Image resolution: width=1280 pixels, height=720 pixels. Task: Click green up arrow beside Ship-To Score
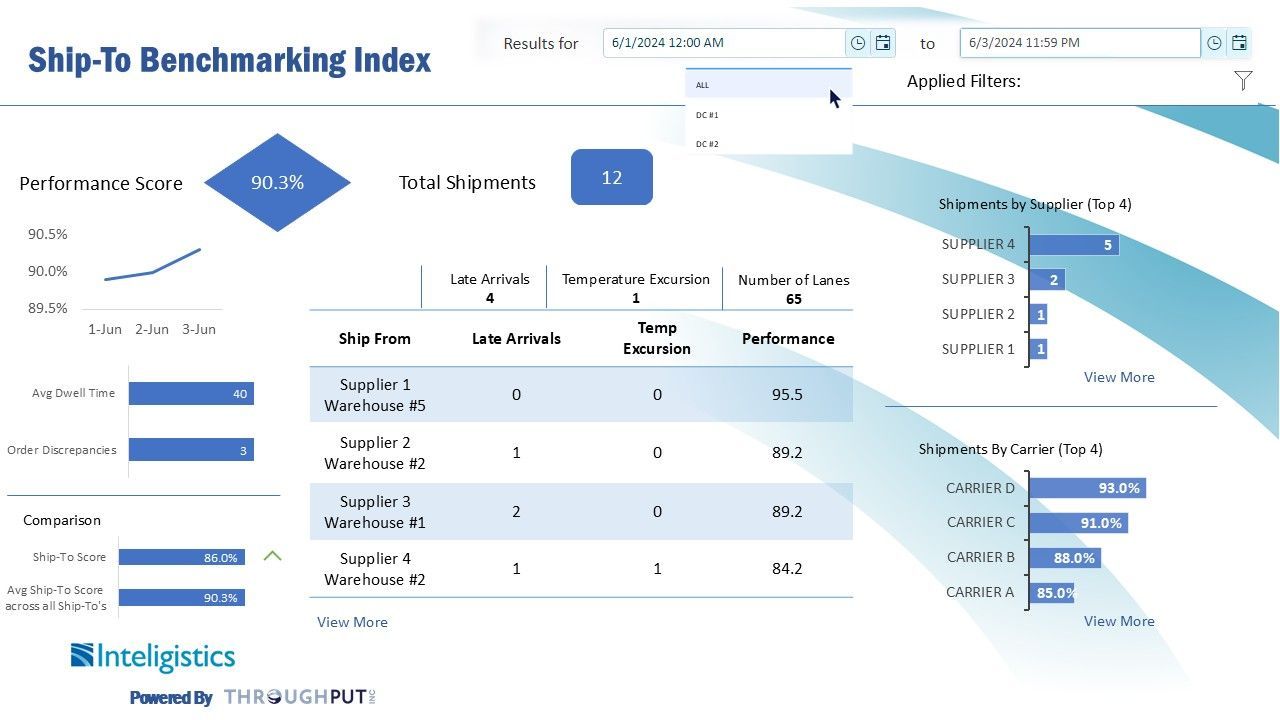272,556
